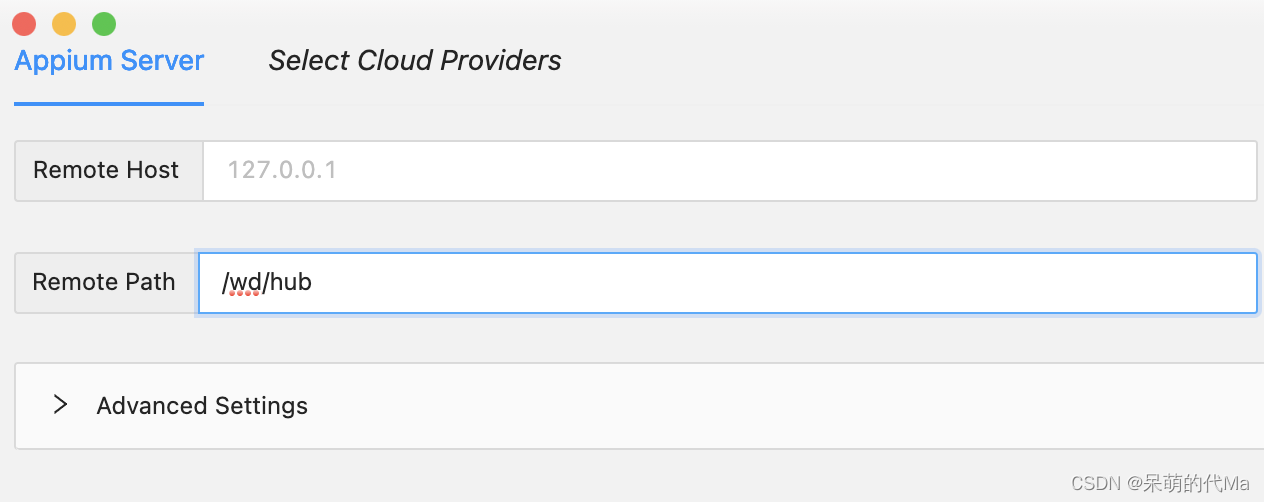
Task: Click the yellow minimize window button
Action: [64, 23]
